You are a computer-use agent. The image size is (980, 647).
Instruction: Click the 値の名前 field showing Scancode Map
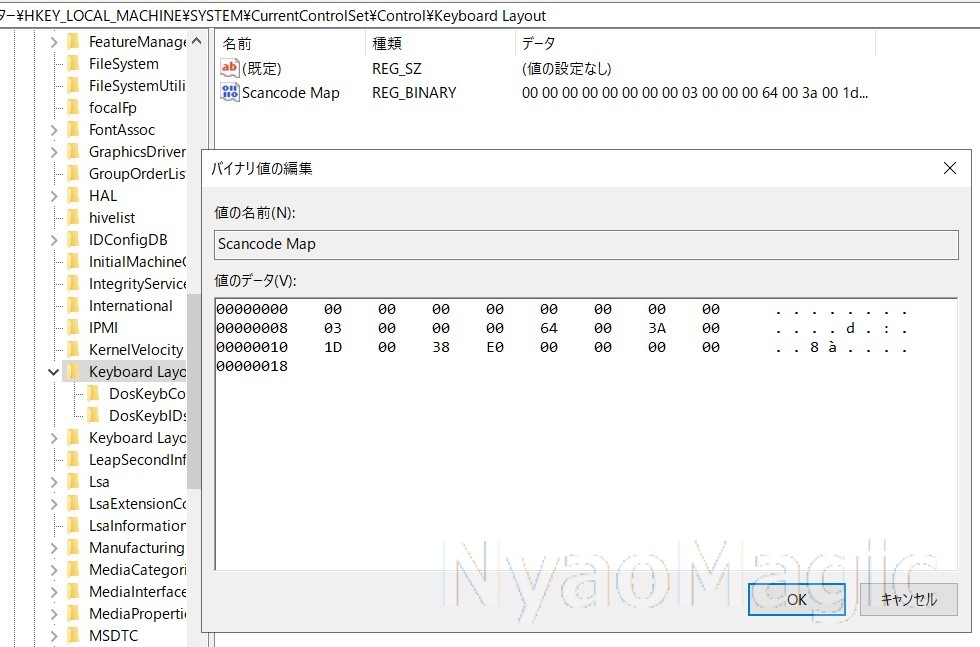pos(586,244)
